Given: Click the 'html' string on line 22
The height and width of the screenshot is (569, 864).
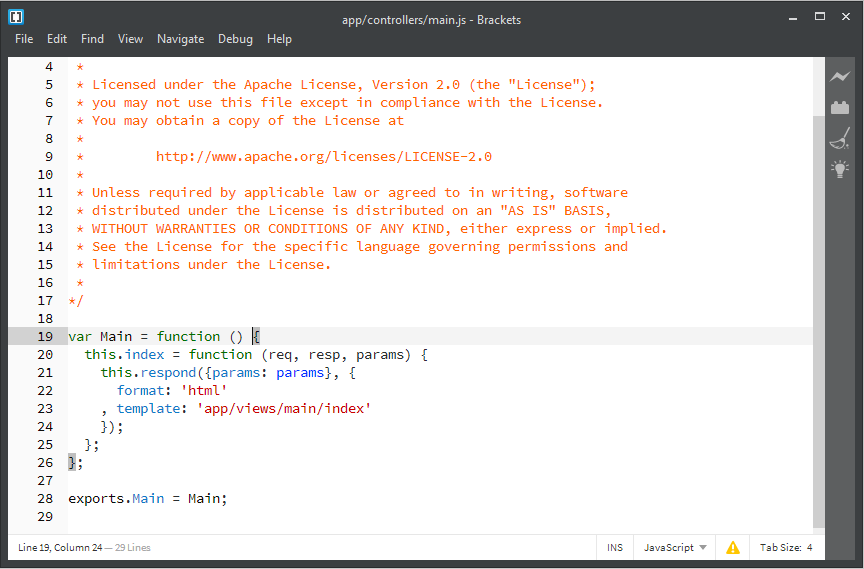Looking at the screenshot, I should tap(204, 391).
